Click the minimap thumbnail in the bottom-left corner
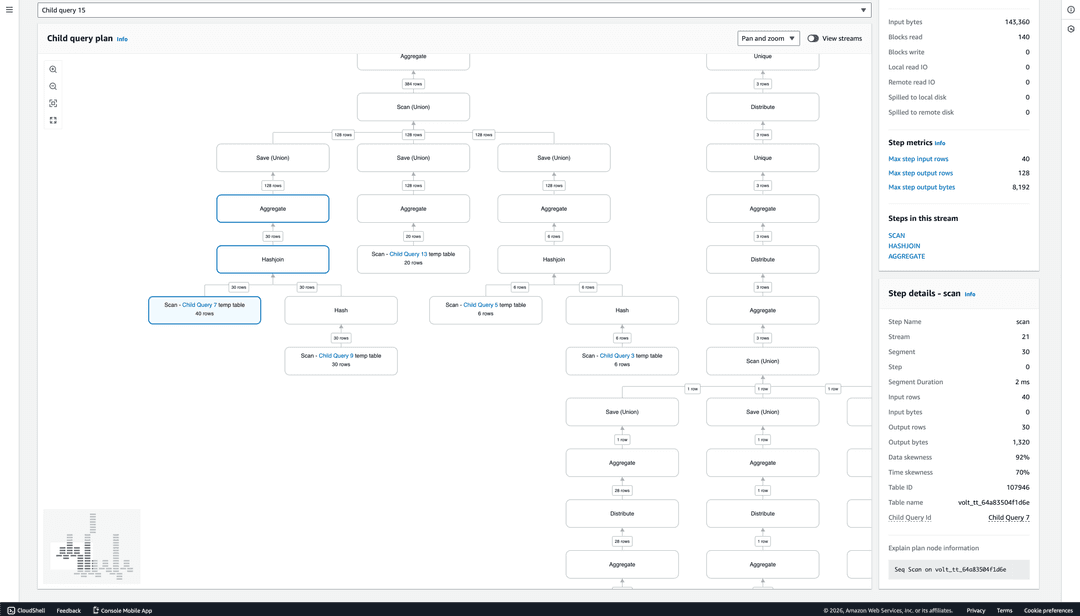 [x=91, y=546]
